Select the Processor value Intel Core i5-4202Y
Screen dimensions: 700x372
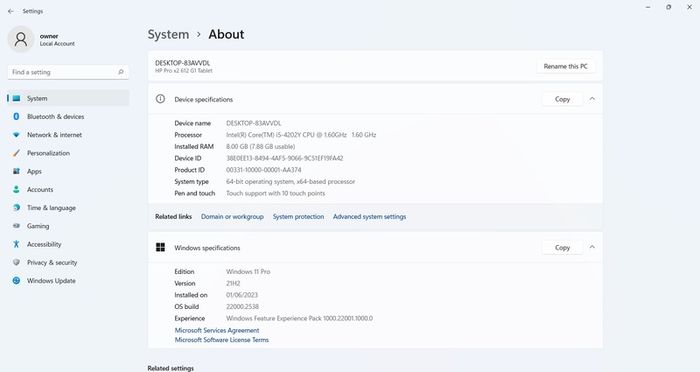click(301, 135)
